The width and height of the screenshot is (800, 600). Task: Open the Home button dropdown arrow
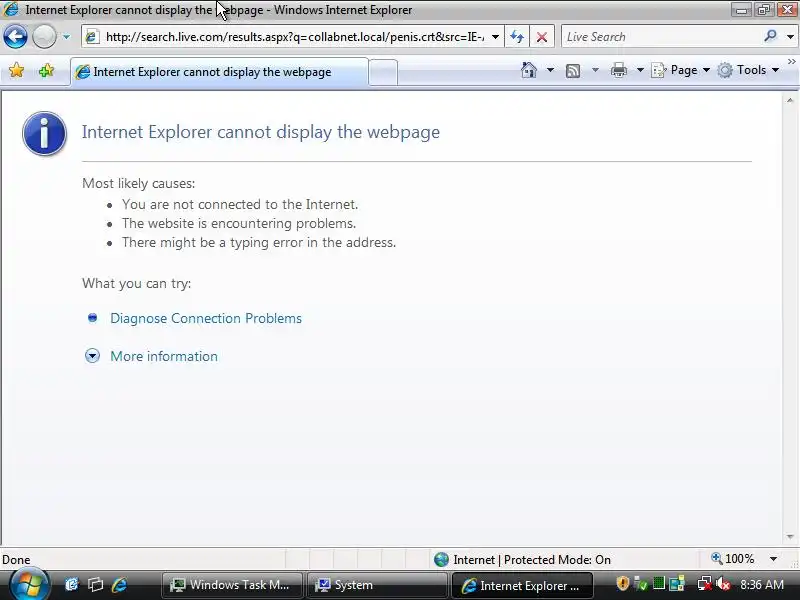pyautogui.click(x=550, y=70)
